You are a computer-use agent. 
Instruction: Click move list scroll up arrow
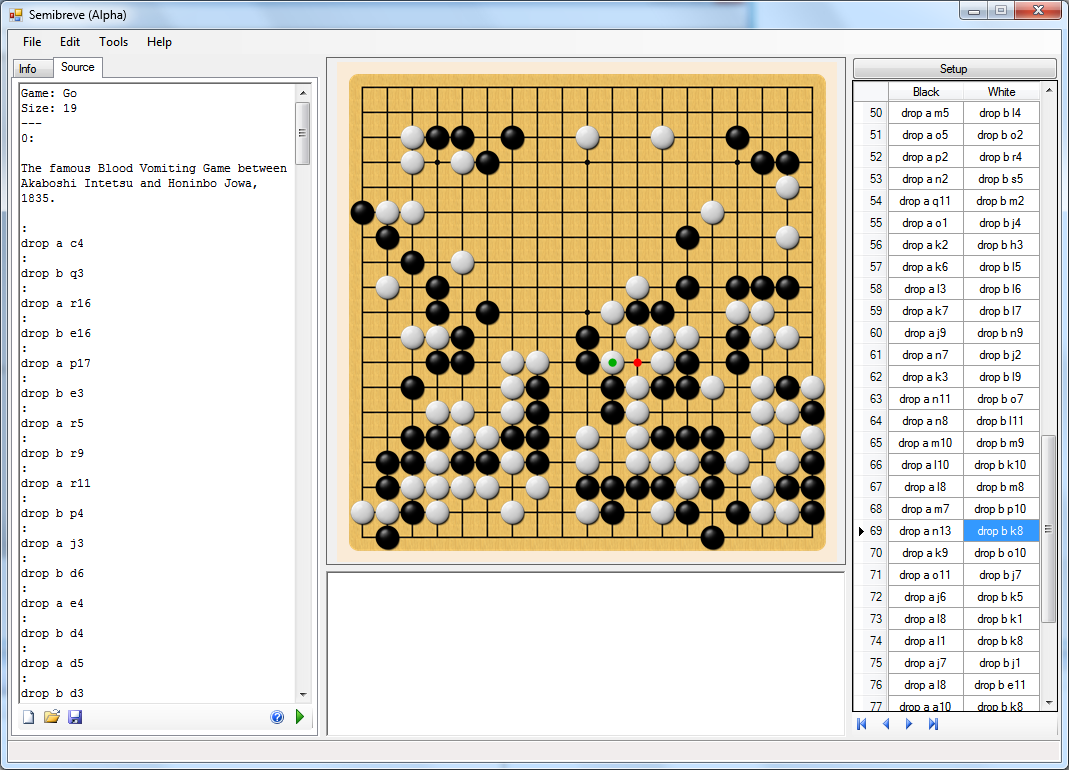click(x=1049, y=90)
